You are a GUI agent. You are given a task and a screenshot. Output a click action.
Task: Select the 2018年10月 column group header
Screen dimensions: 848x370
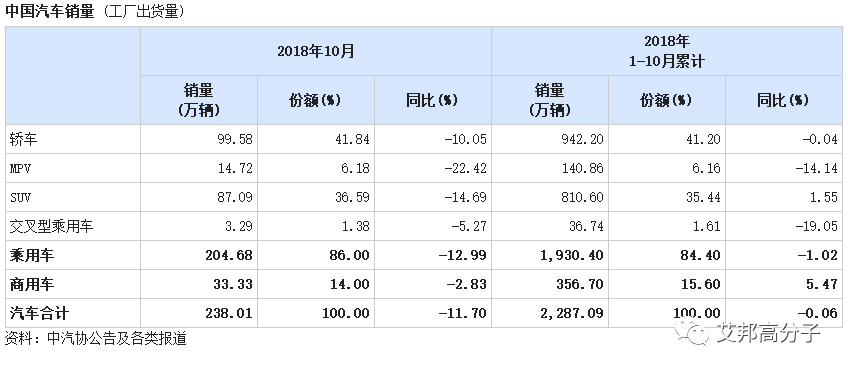click(316, 51)
